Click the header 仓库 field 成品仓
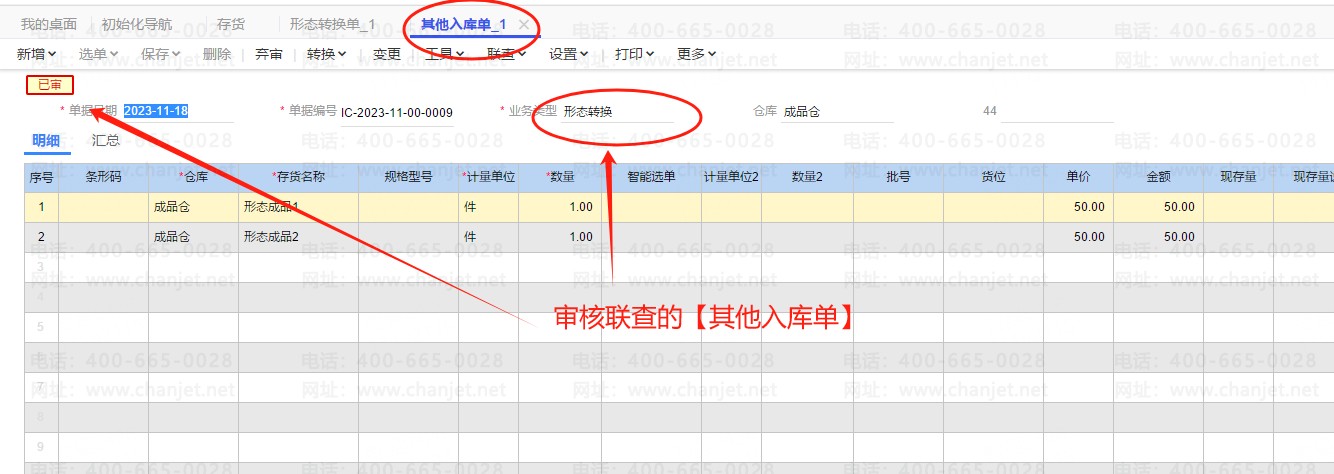Viewport: 1334px width, 474px height. tap(837, 111)
